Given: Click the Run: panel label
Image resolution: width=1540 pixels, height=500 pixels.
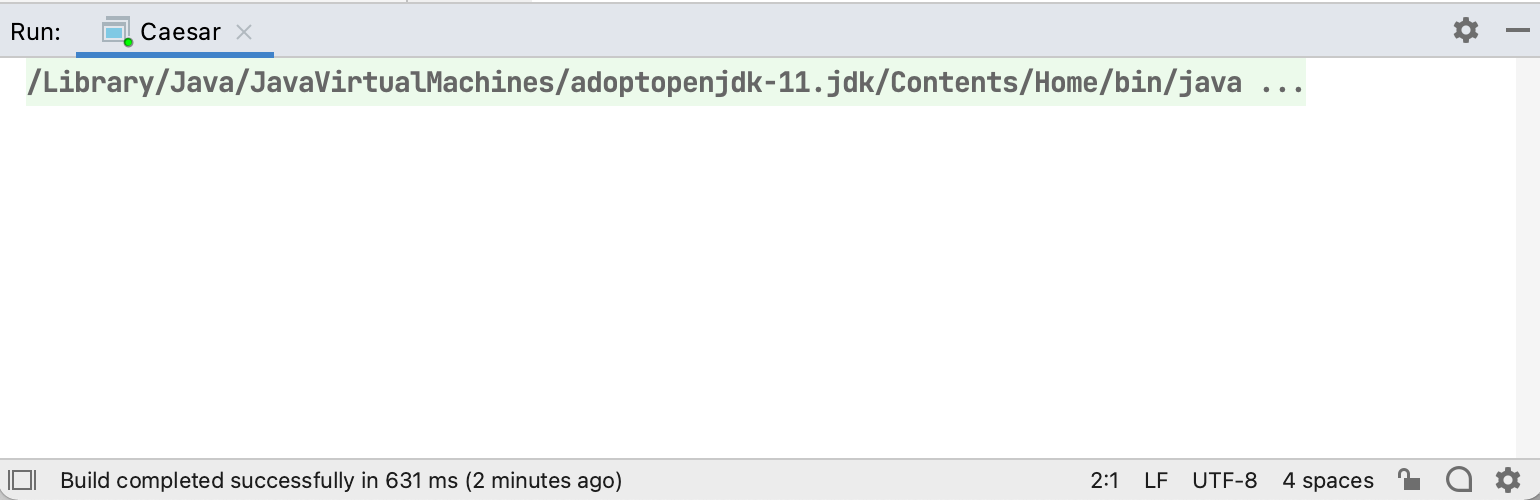Looking at the screenshot, I should coord(36,32).
